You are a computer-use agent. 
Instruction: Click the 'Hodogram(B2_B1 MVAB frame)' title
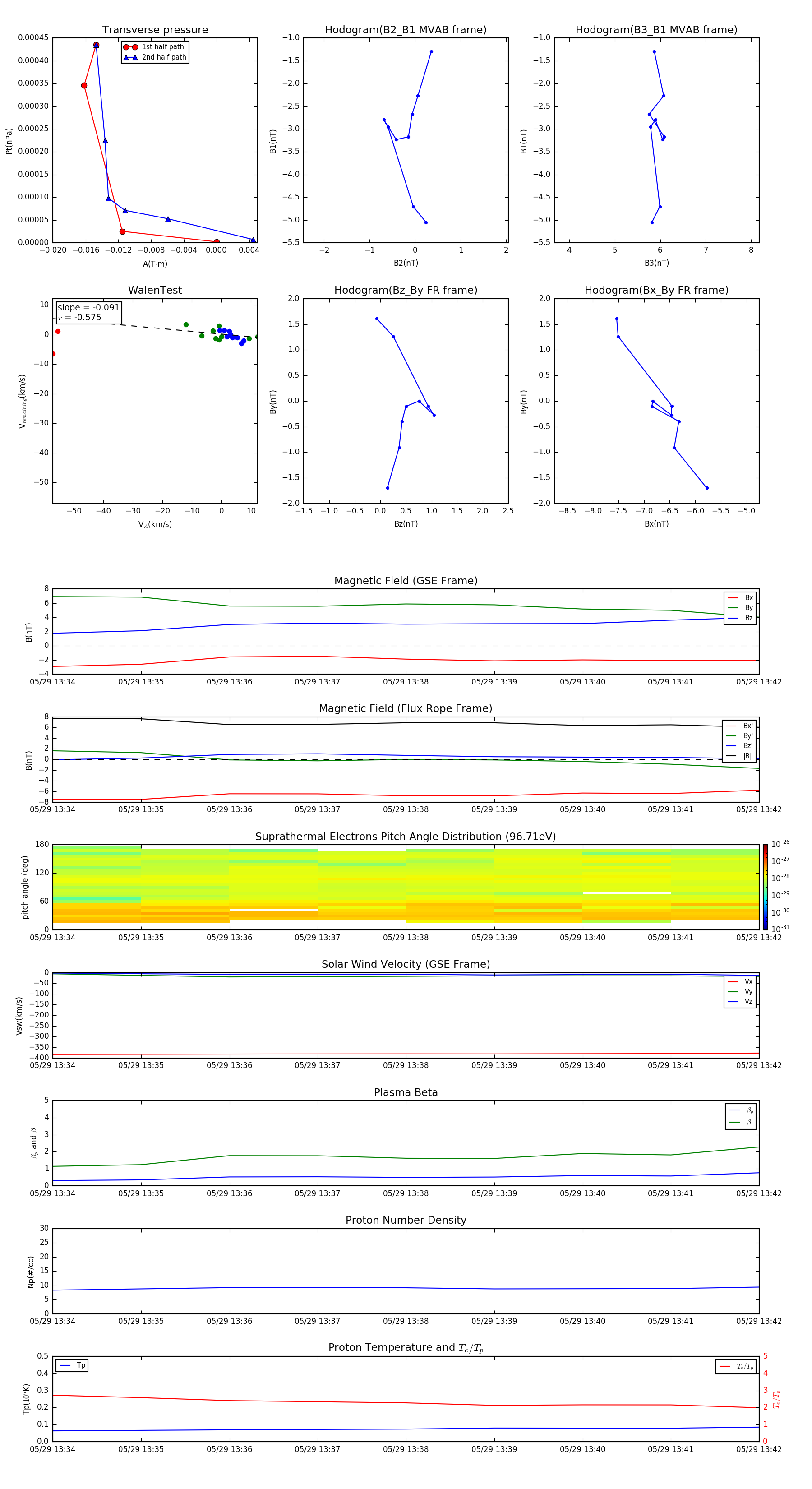(x=406, y=29)
